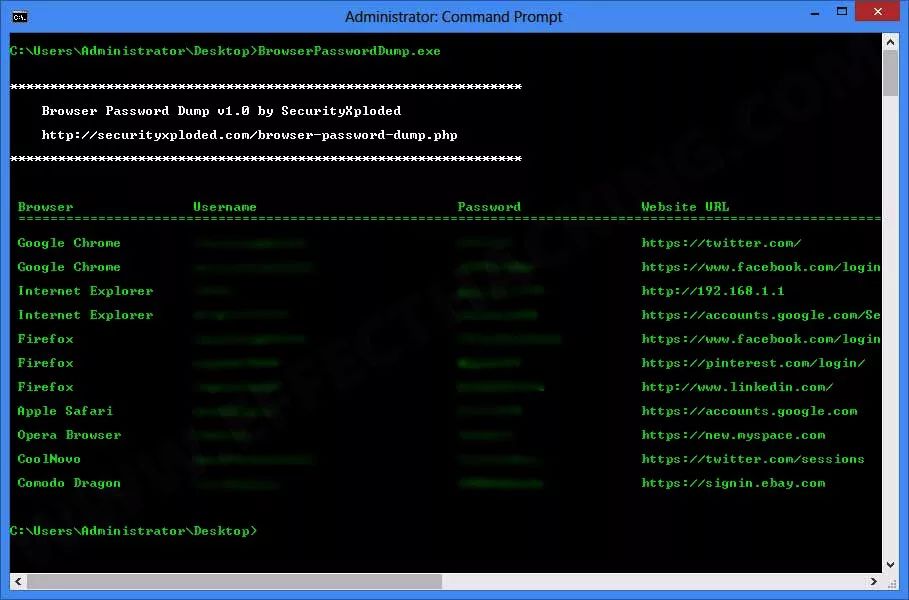
Task: Click Firefox's facebook.com/login URL
Action: (x=761, y=339)
